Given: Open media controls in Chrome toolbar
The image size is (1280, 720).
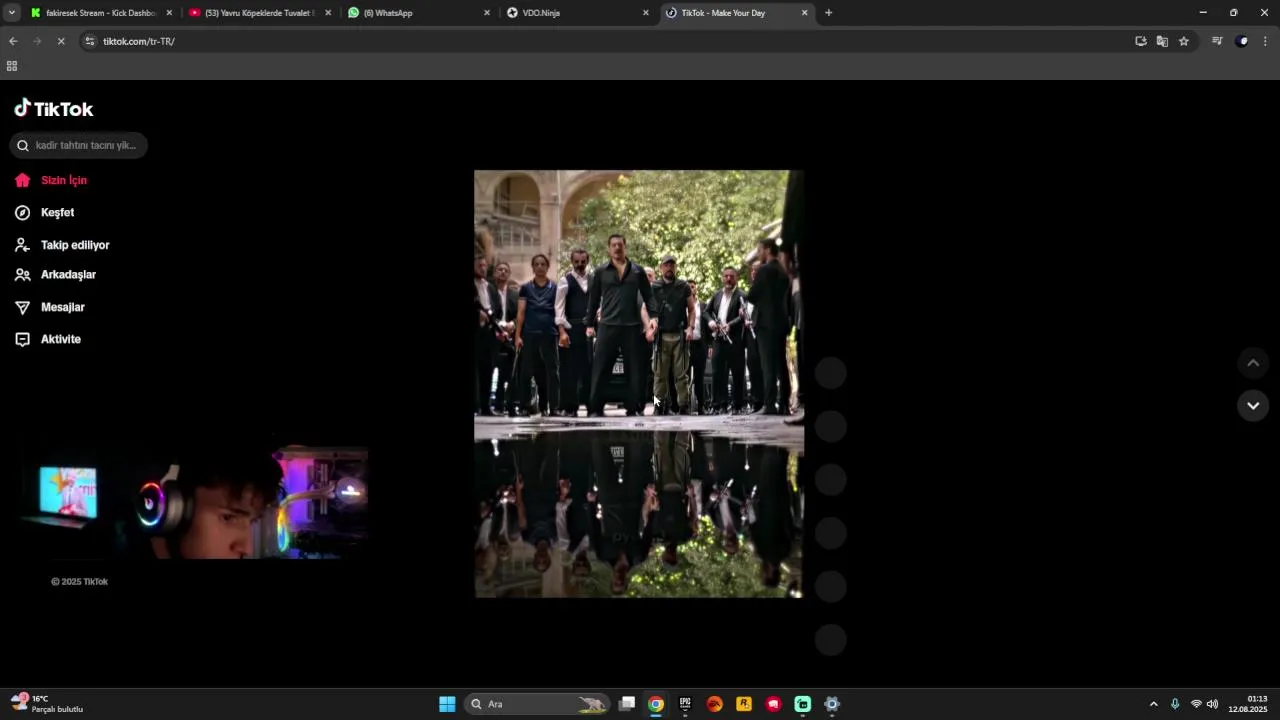Looking at the screenshot, I should click(x=1217, y=41).
